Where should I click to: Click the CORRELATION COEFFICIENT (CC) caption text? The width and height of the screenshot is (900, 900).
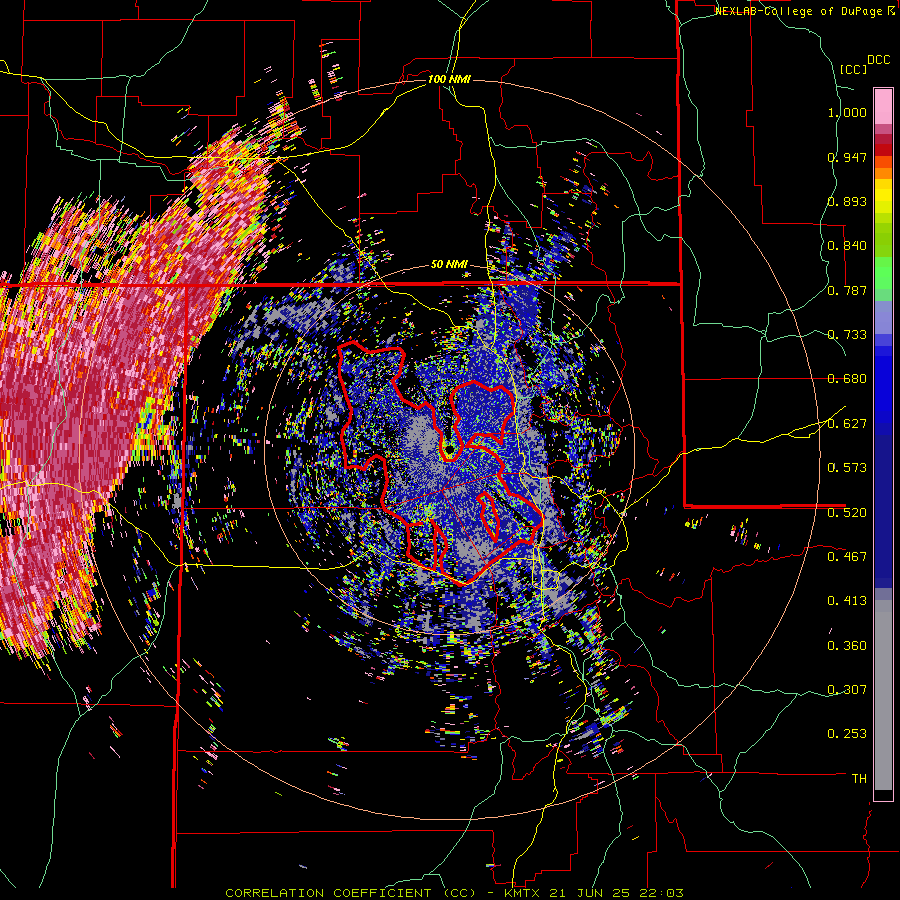351,893
